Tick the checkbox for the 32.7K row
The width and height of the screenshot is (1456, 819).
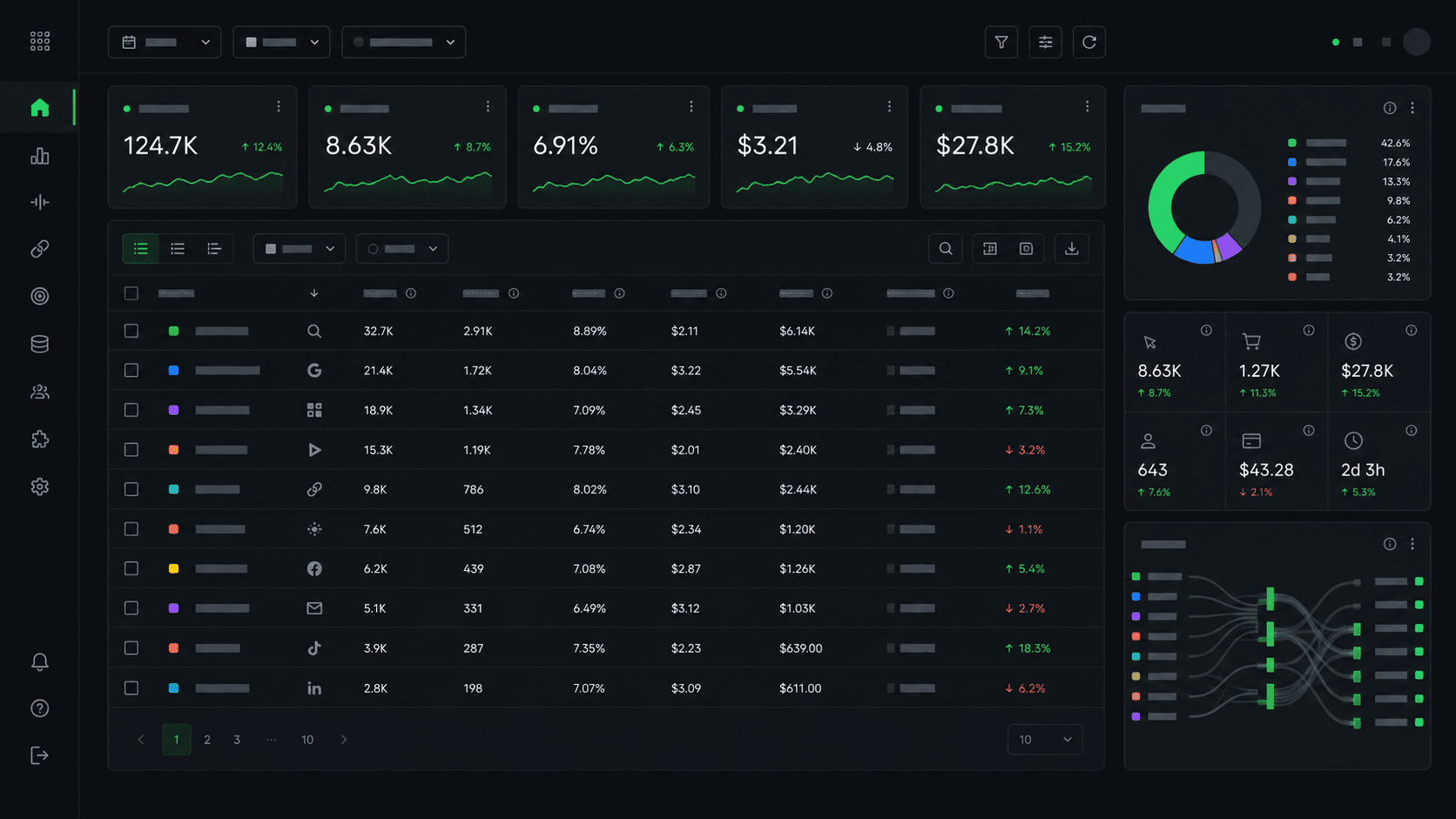[x=131, y=331]
